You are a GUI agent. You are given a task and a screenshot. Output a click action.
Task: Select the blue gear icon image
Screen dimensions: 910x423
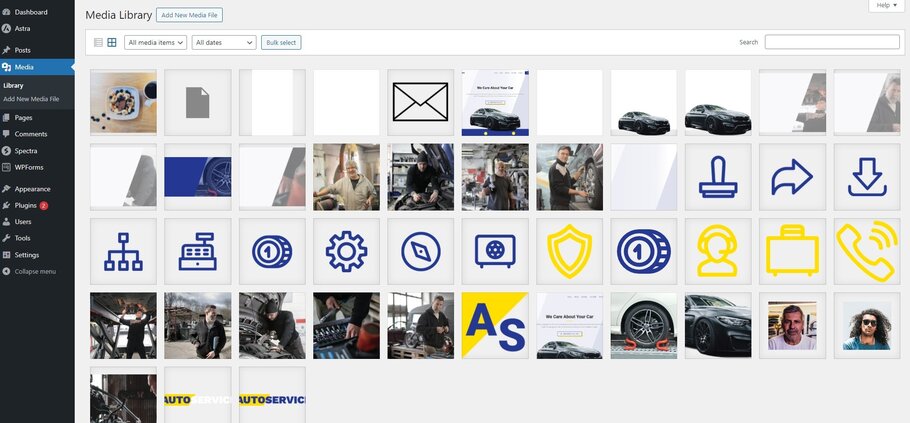point(346,251)
